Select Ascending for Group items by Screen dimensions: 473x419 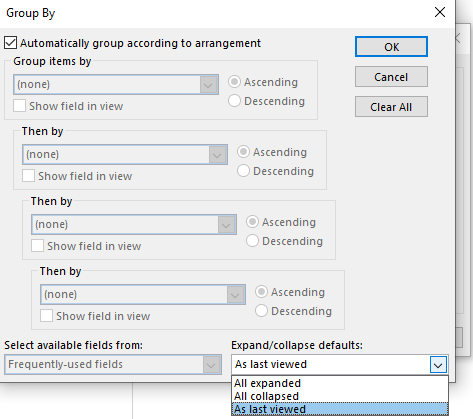[x=234, y=82]
